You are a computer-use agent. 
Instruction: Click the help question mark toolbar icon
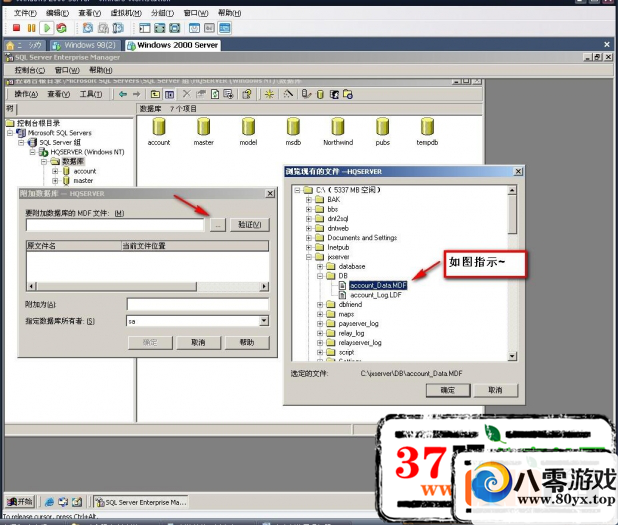tap(247, 94)
